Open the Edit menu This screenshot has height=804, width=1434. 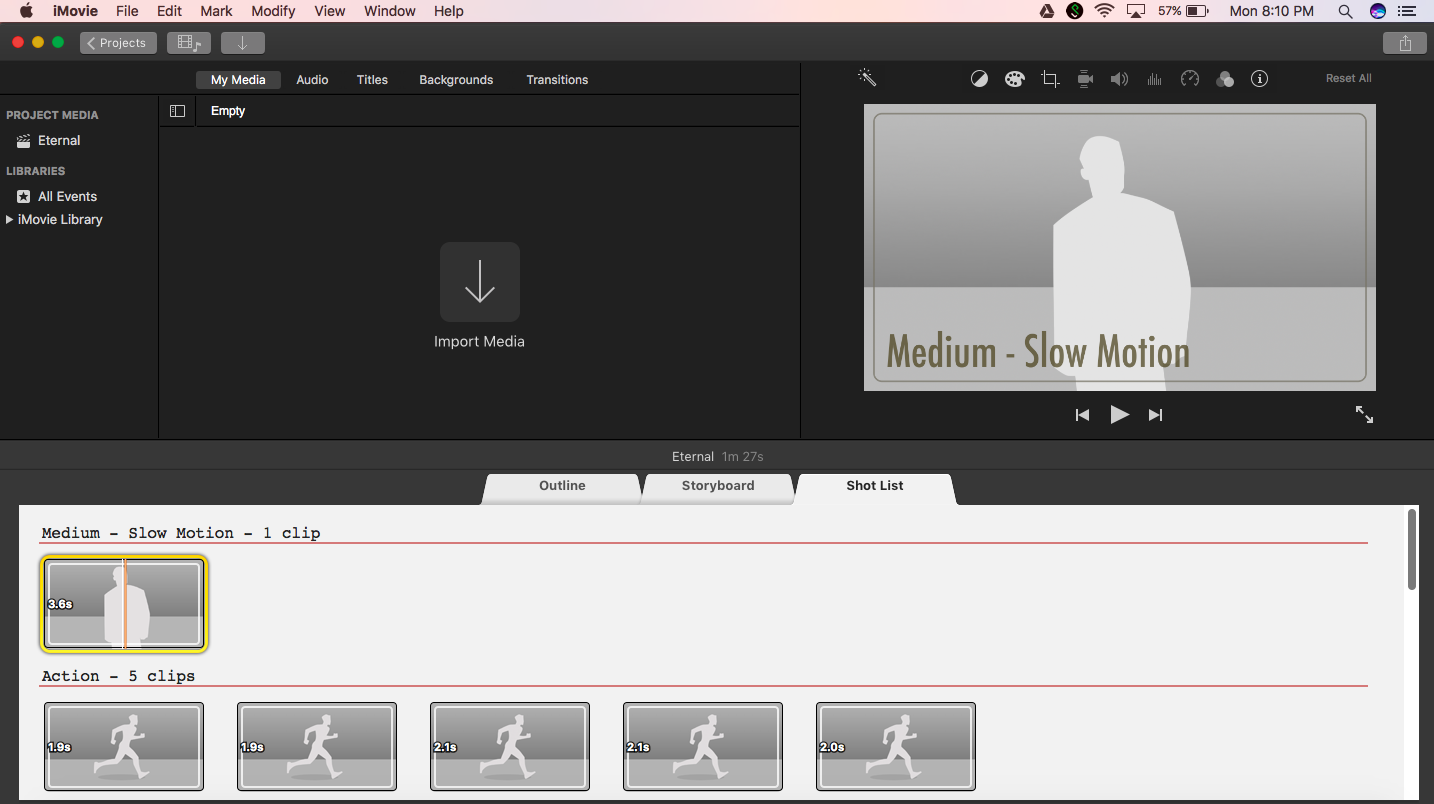(169, 11)
